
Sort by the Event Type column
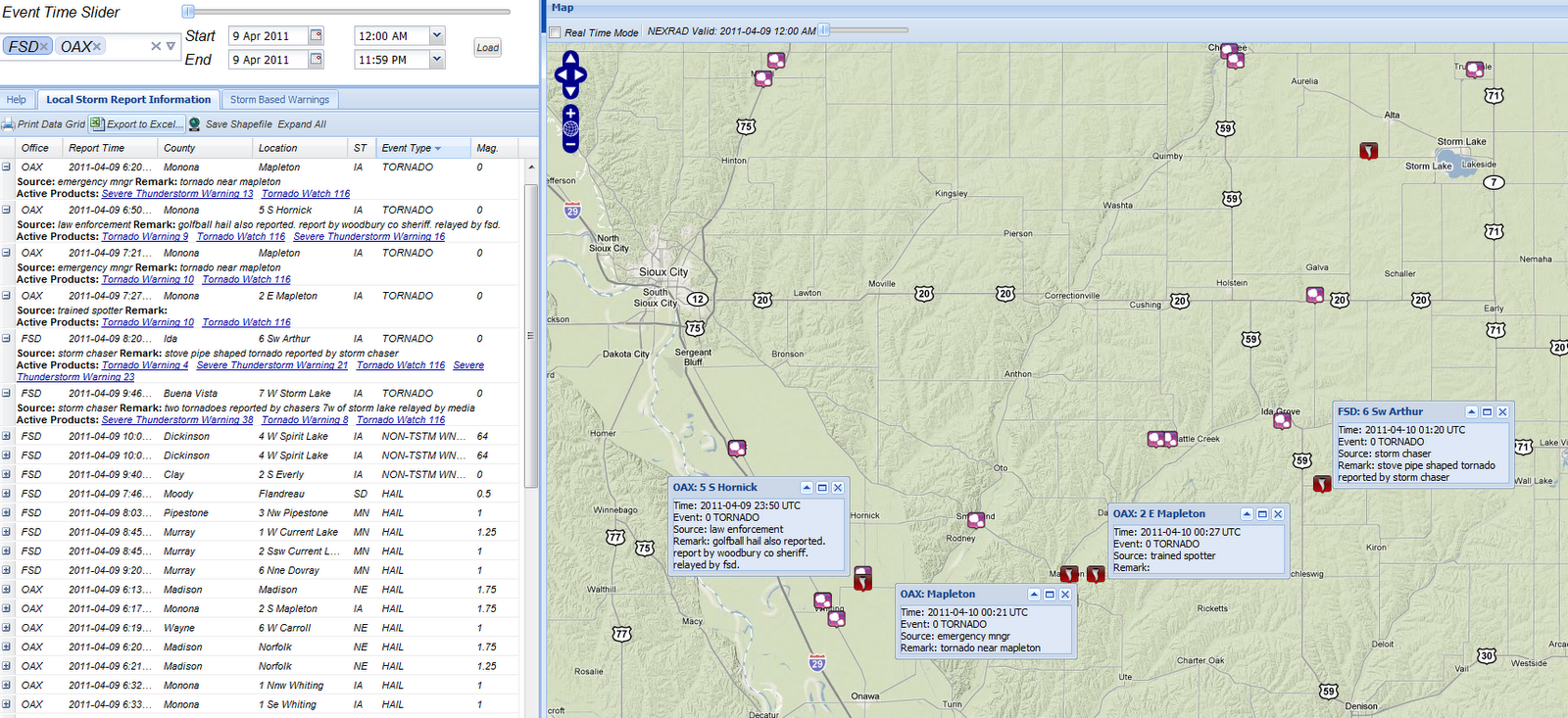(421, 148)
